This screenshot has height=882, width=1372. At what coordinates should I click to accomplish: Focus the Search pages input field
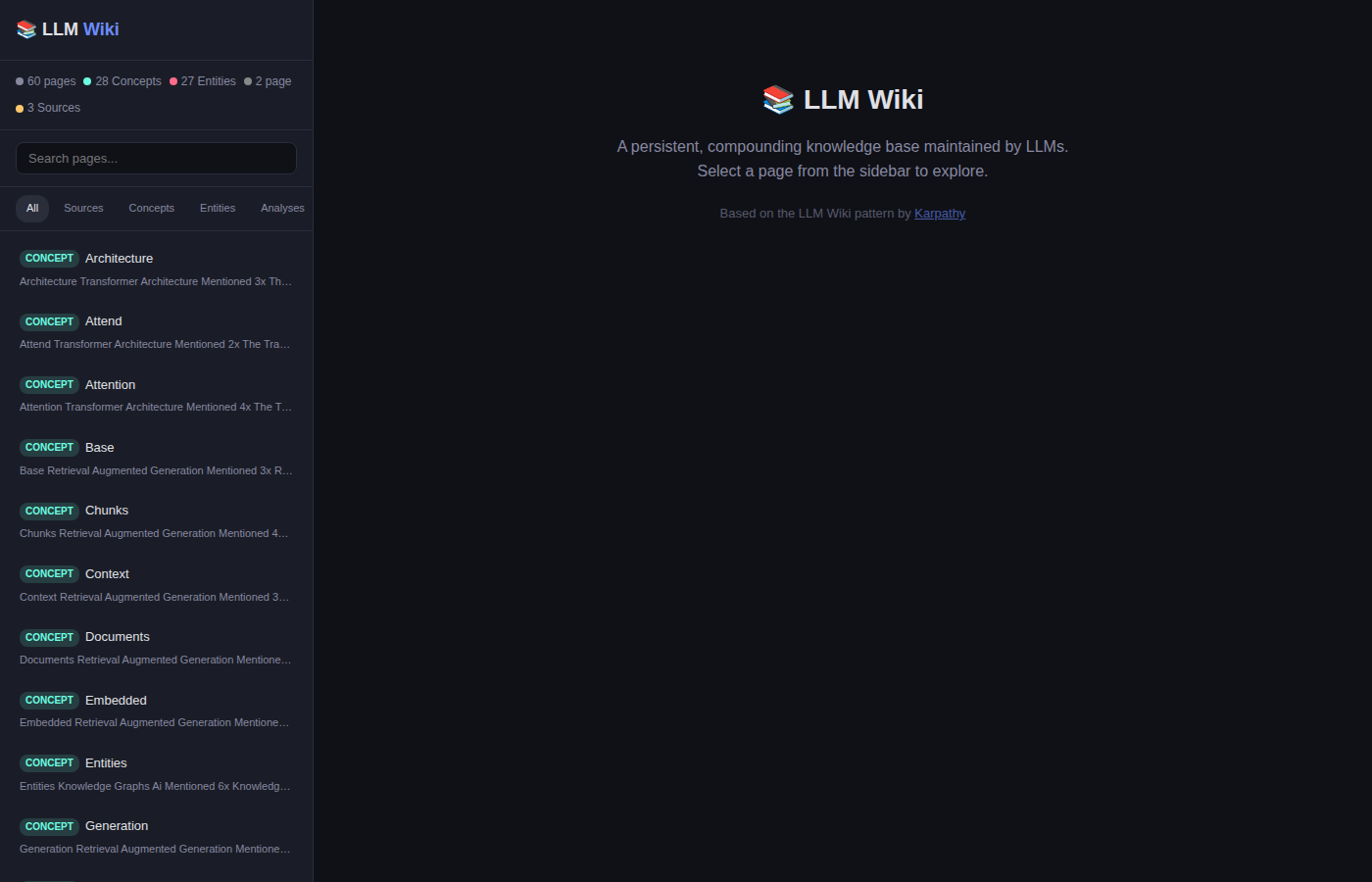click(x=157, y=159)
